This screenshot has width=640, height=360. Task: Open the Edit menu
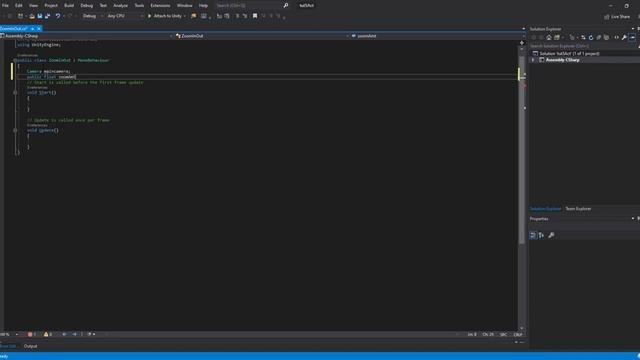click(x=19, y=6)
